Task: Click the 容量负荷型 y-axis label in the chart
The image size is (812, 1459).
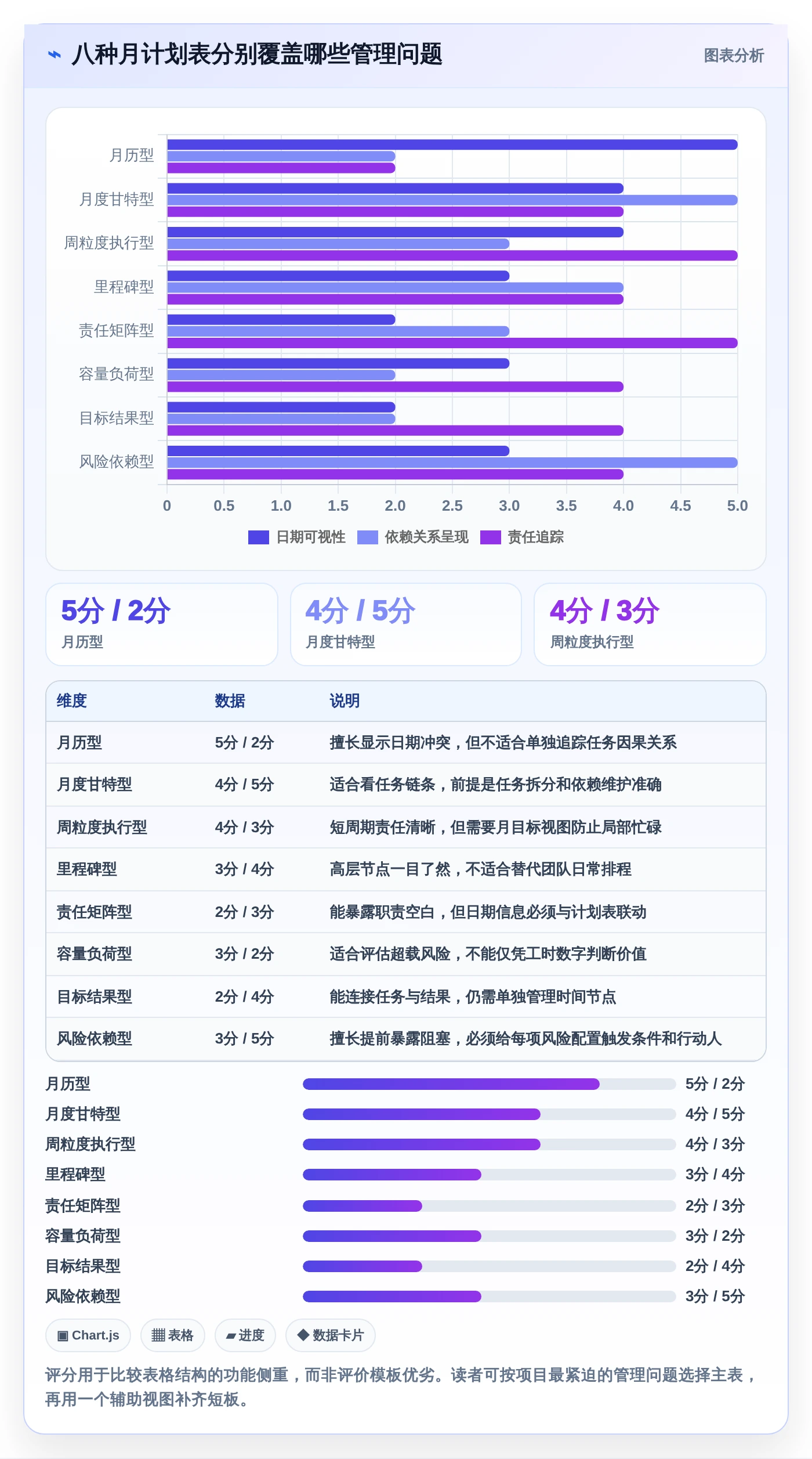Action: coord(117,374)
